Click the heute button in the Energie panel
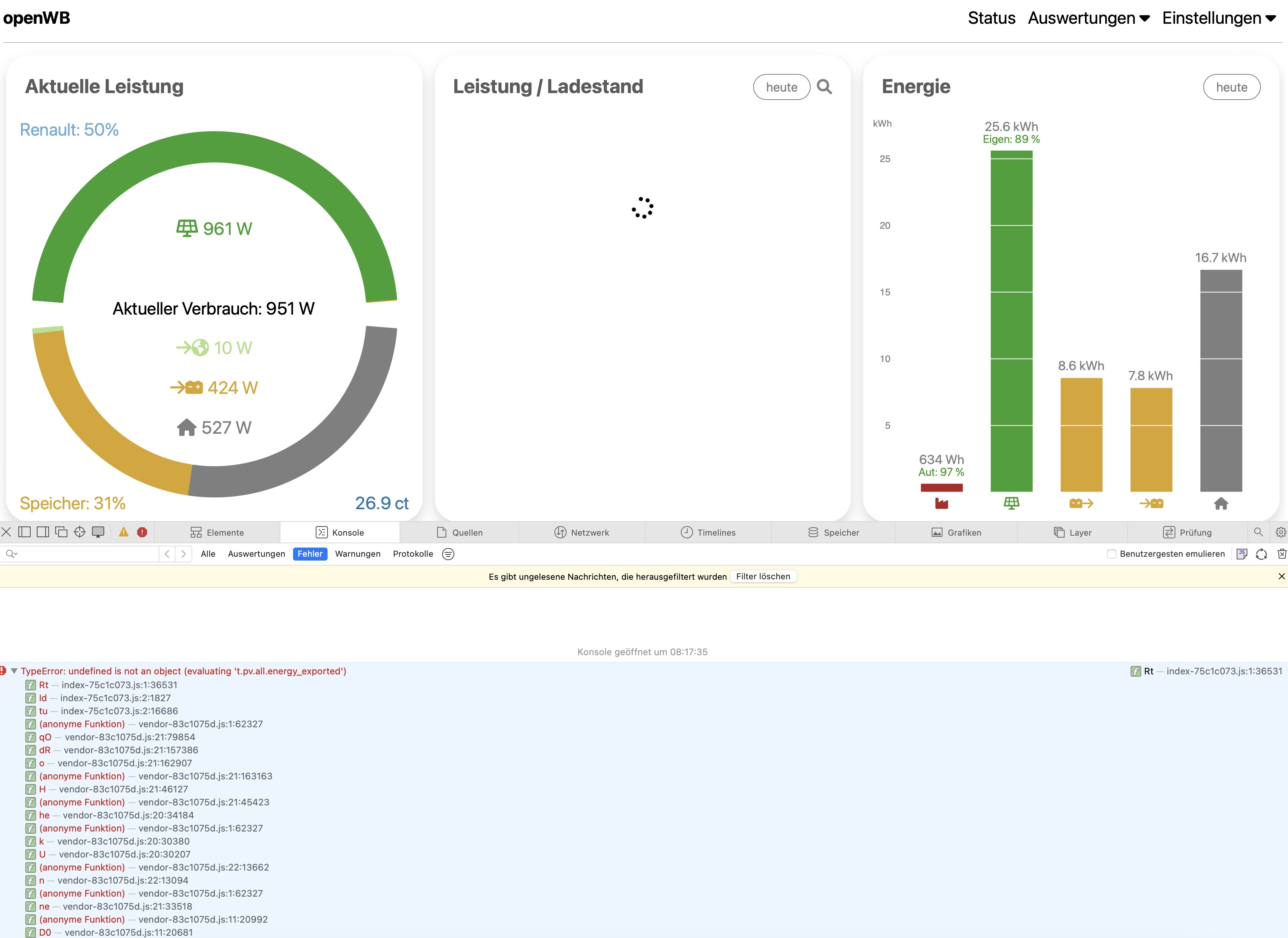Viewport: 1288px width, 938px height. (1231, 87)
